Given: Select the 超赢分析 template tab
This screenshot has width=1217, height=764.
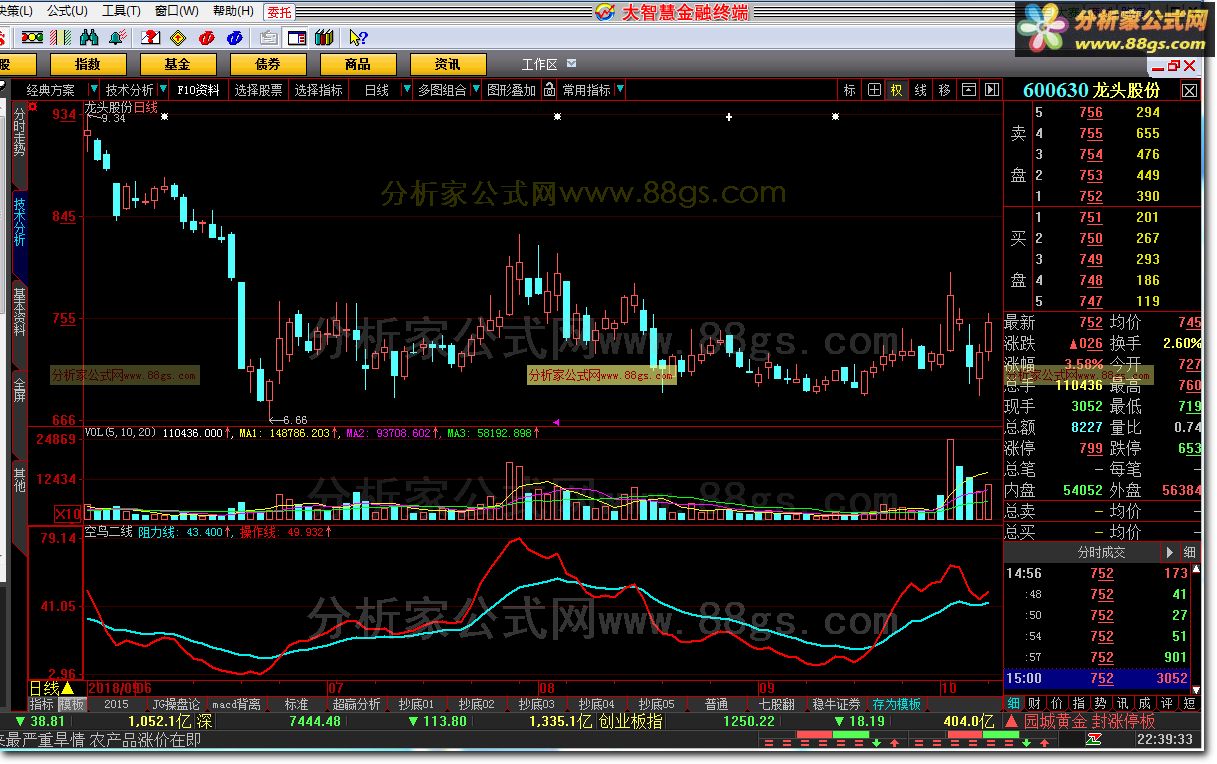Looking at the screenshot, I should pyautogui.click(x=356, y=704).
